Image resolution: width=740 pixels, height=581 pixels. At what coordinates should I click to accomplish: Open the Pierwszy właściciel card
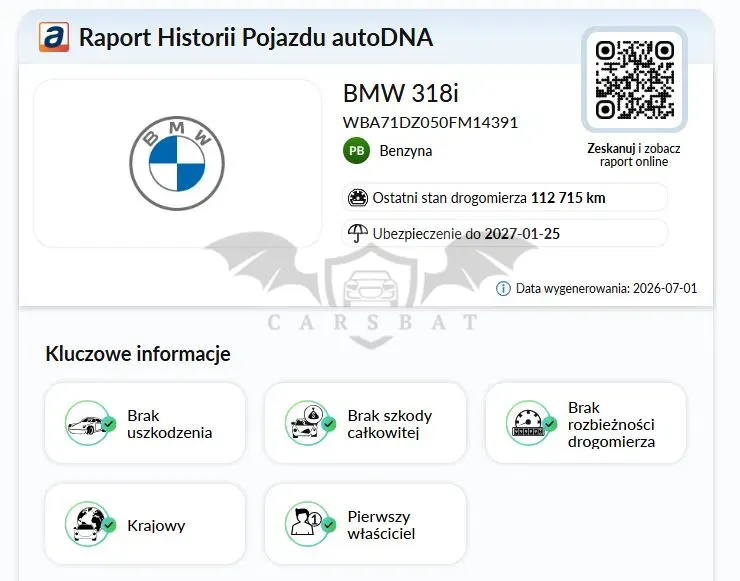tap(365, 524)
